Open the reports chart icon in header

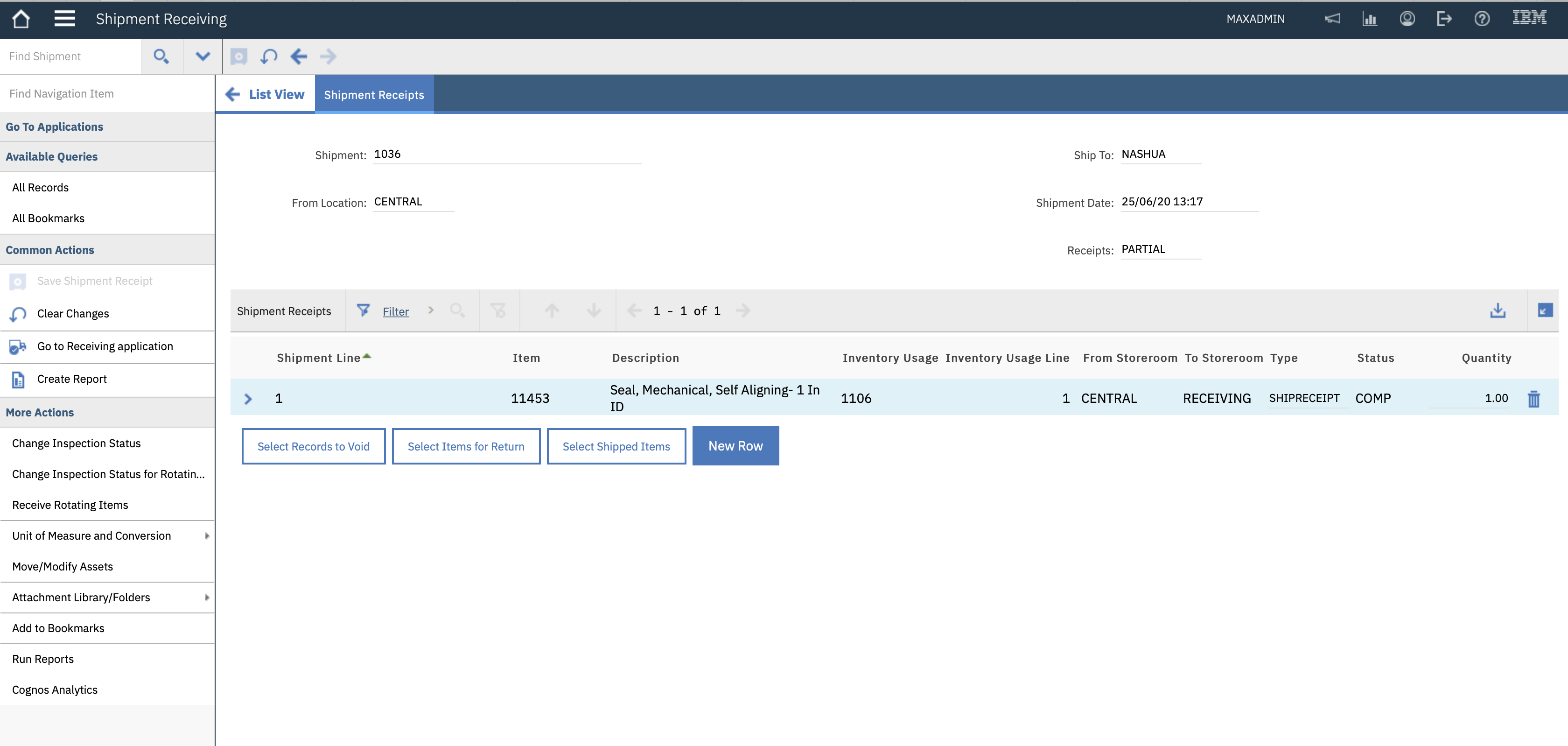pyautogui.click(x=1370, y=19)
